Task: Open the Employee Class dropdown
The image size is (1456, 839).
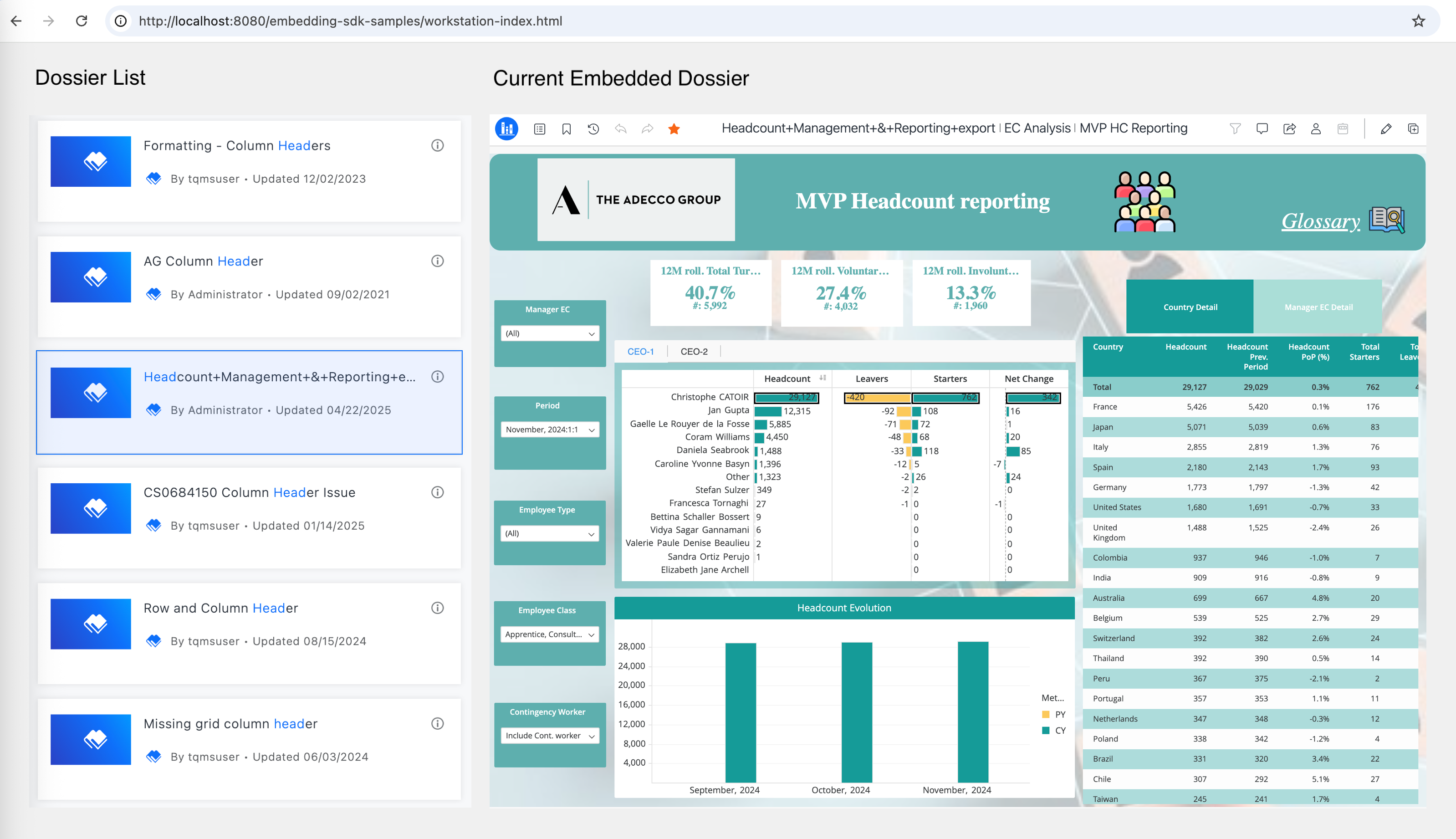Action: pyautogui.click(x=550, y=634)
